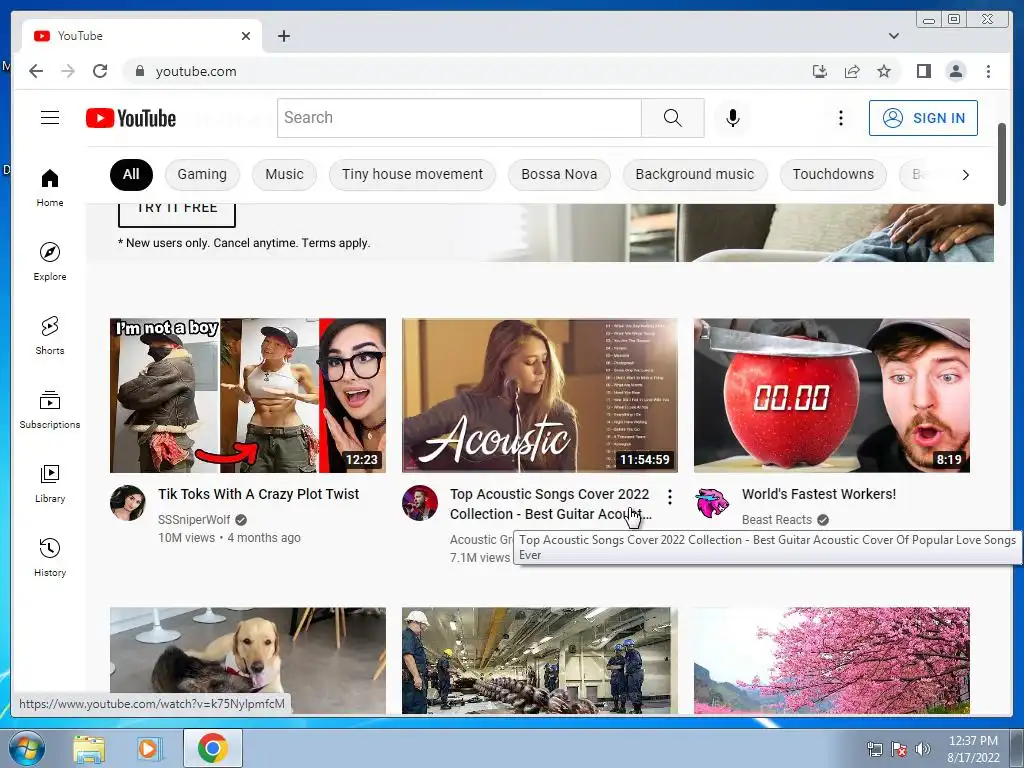
Task: Play the workers with chain thumbnail video
Action: coord(539,660)
